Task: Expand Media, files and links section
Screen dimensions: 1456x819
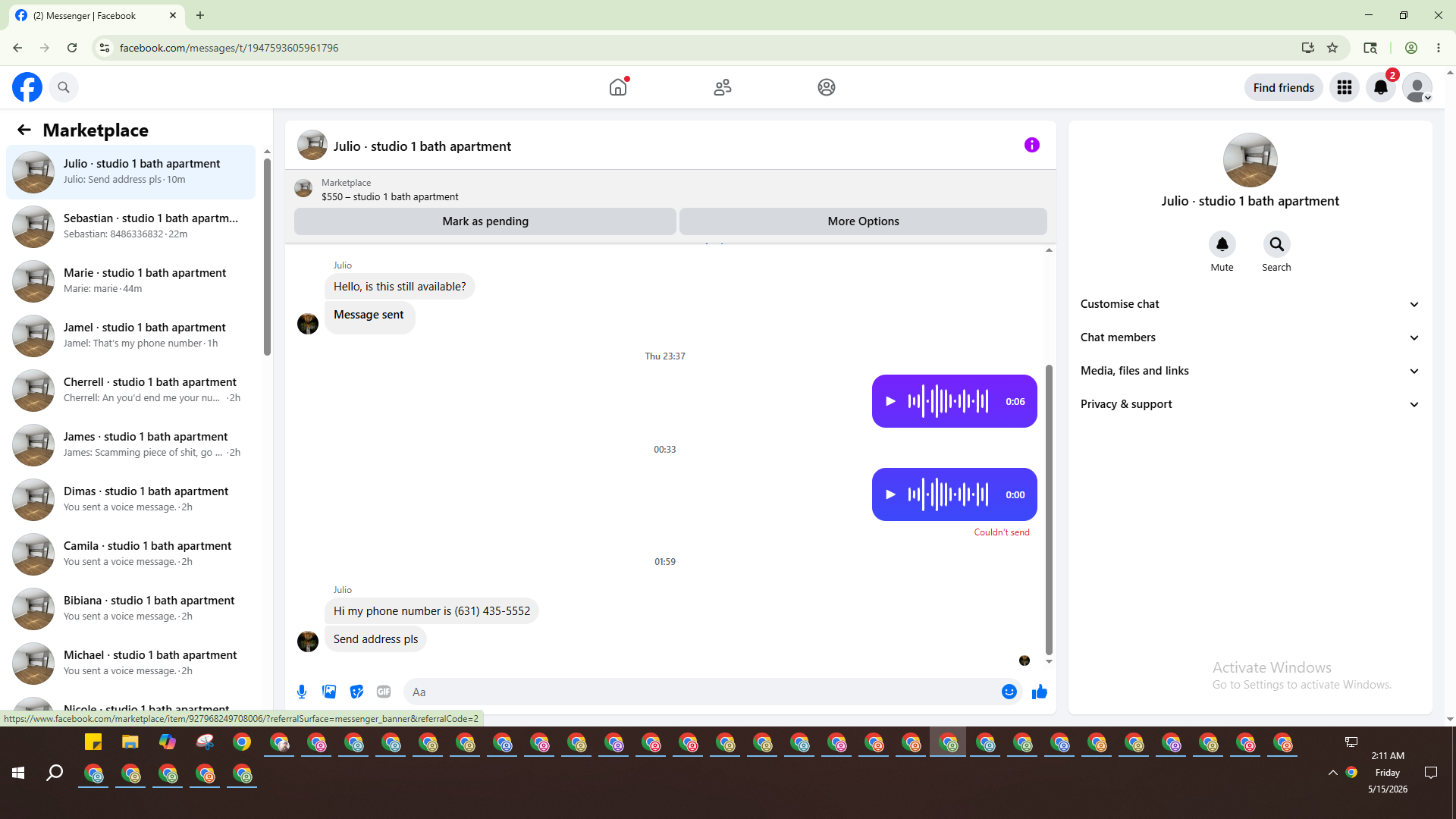Action: click(x=1250, y=371)
